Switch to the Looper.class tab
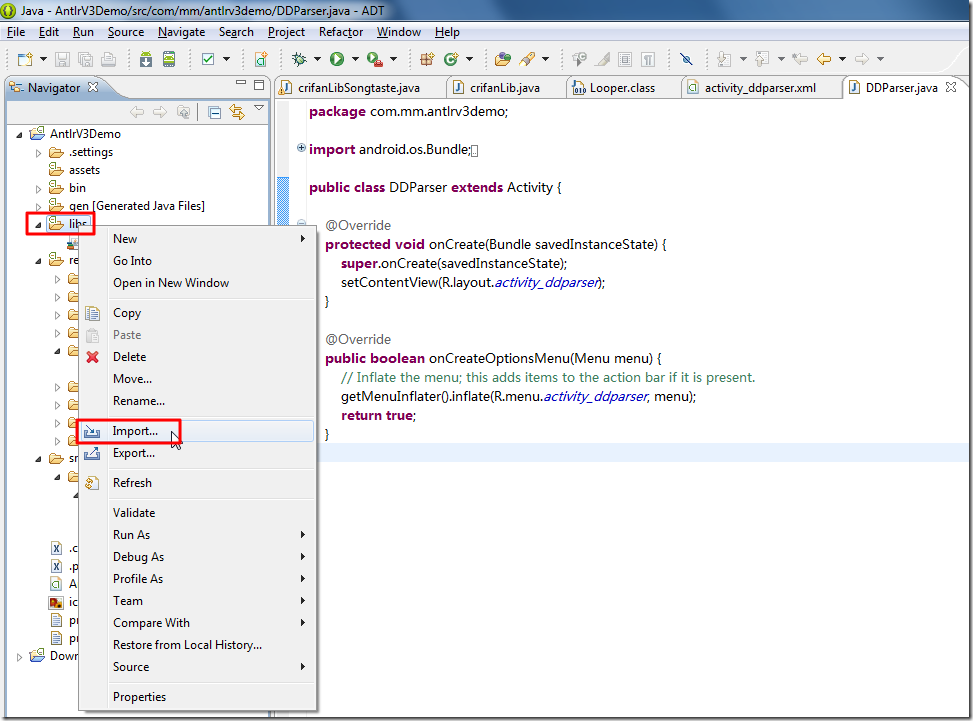This screenshot has height=721, width=973. [621, 88]
